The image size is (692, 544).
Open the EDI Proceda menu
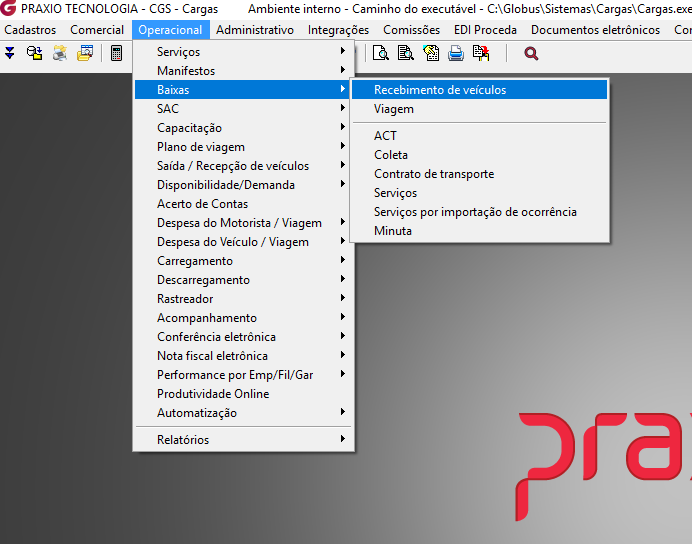pos(485,30)
